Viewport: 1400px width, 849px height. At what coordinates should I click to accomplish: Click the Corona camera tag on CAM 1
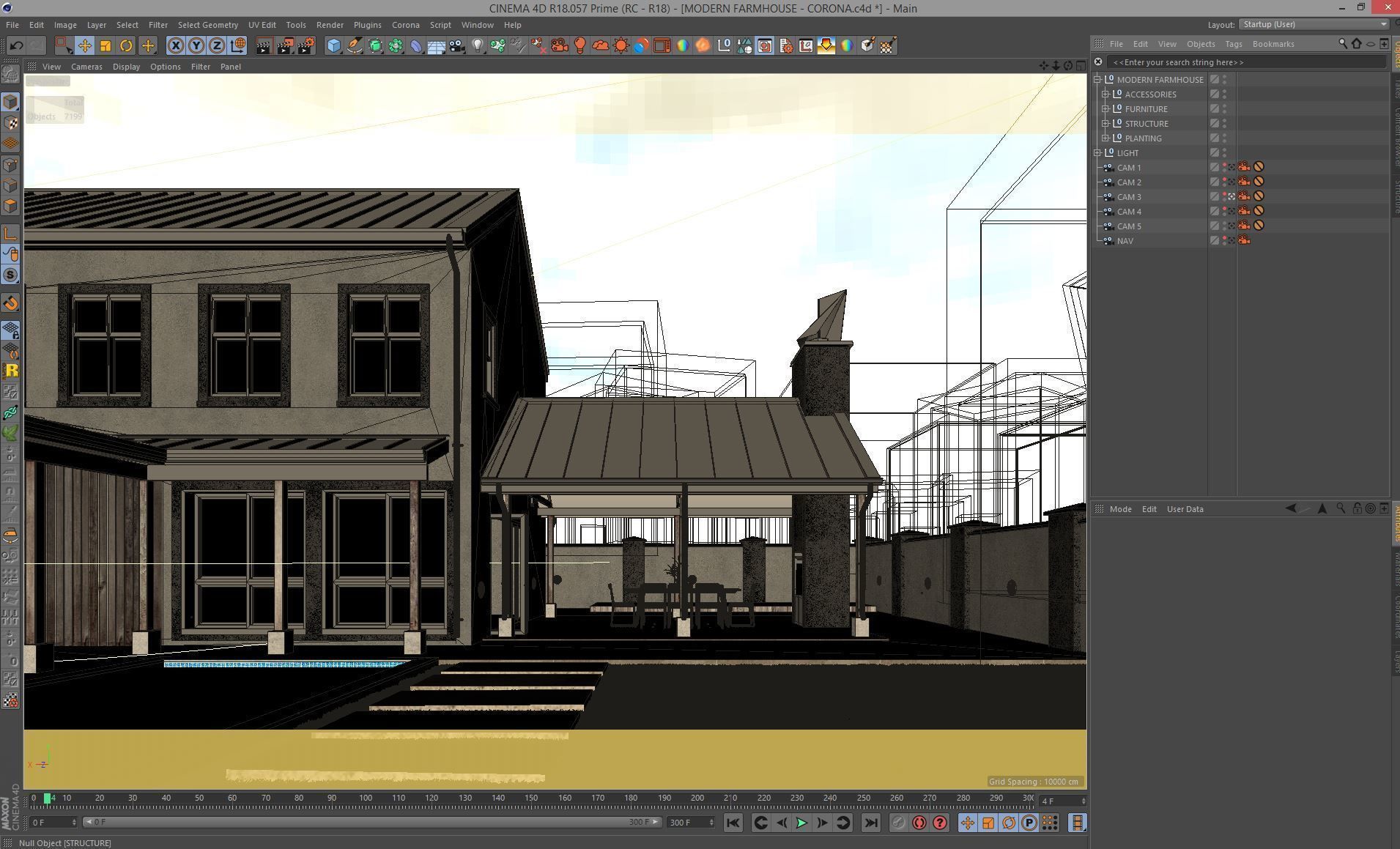pos(1244,167)
